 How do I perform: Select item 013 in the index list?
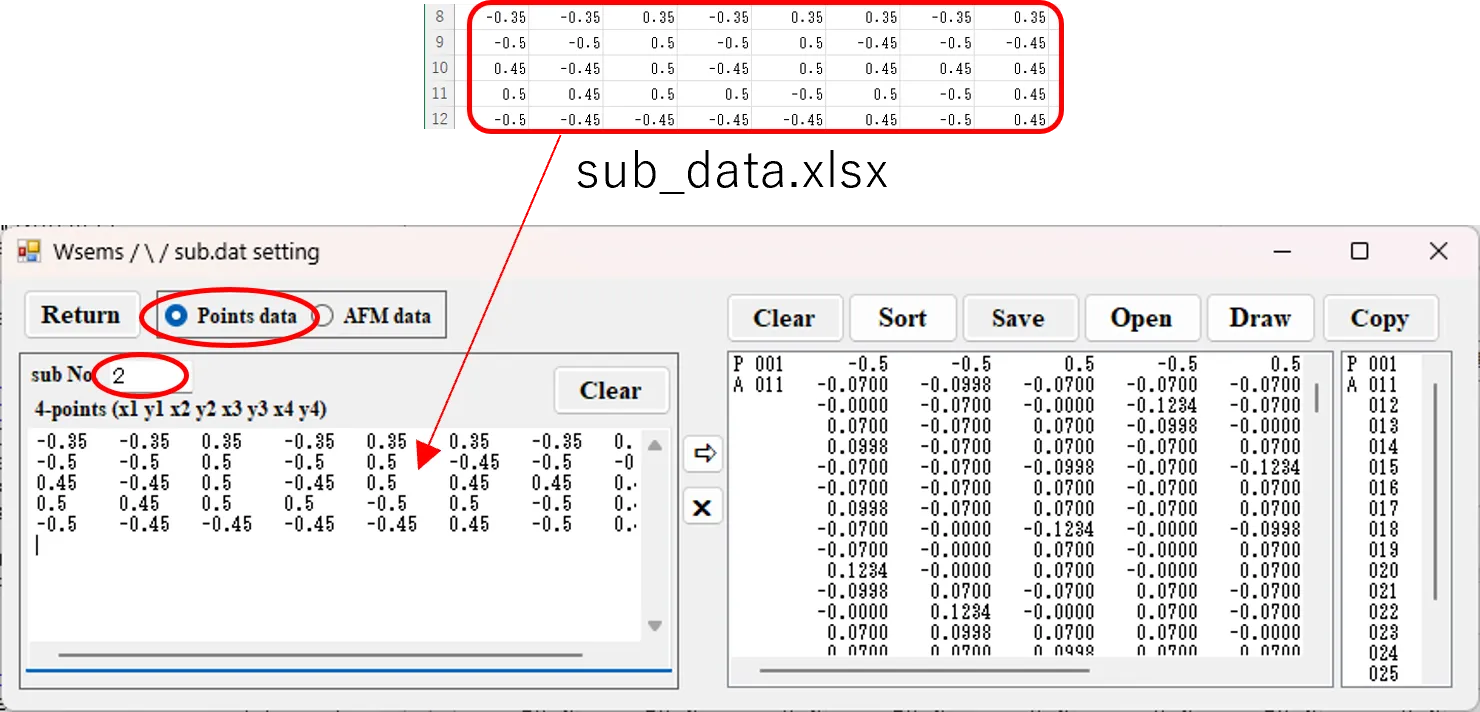[1383, 426]
